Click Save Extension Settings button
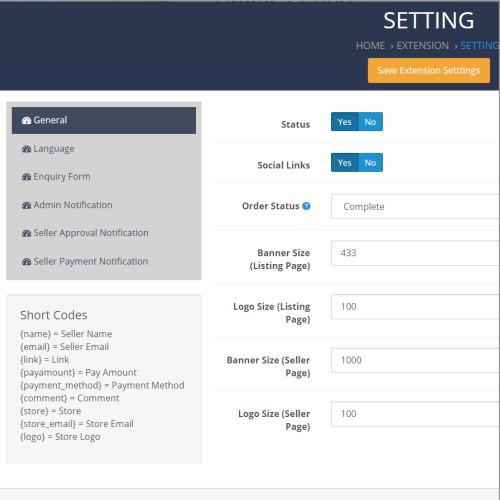 (x=429, y=70)
